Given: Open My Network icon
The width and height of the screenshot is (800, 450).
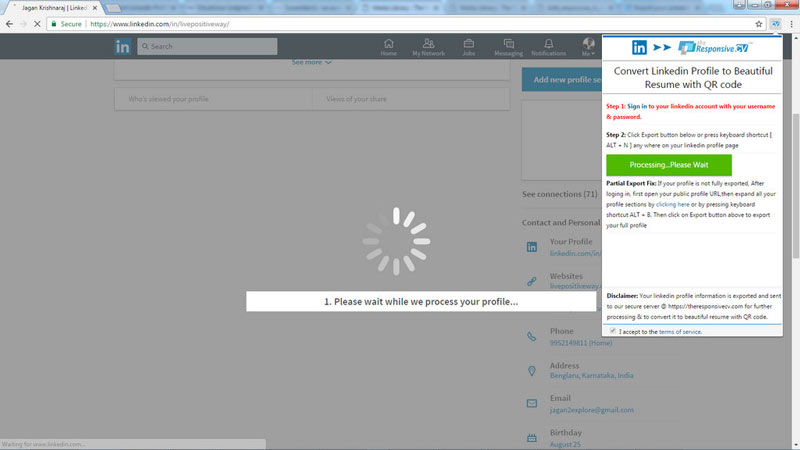Looking at the screenshot, I should [x=429, y=47].
